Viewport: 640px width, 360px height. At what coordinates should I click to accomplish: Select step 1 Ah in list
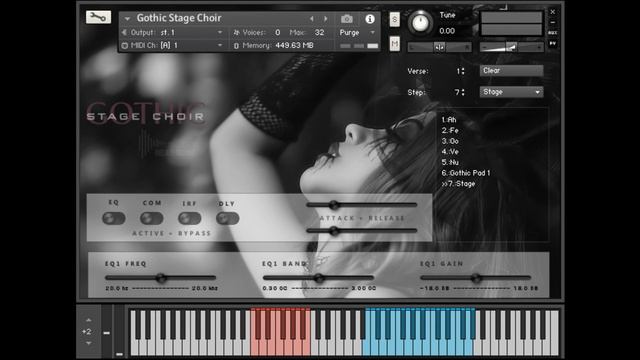coord(449,120)
